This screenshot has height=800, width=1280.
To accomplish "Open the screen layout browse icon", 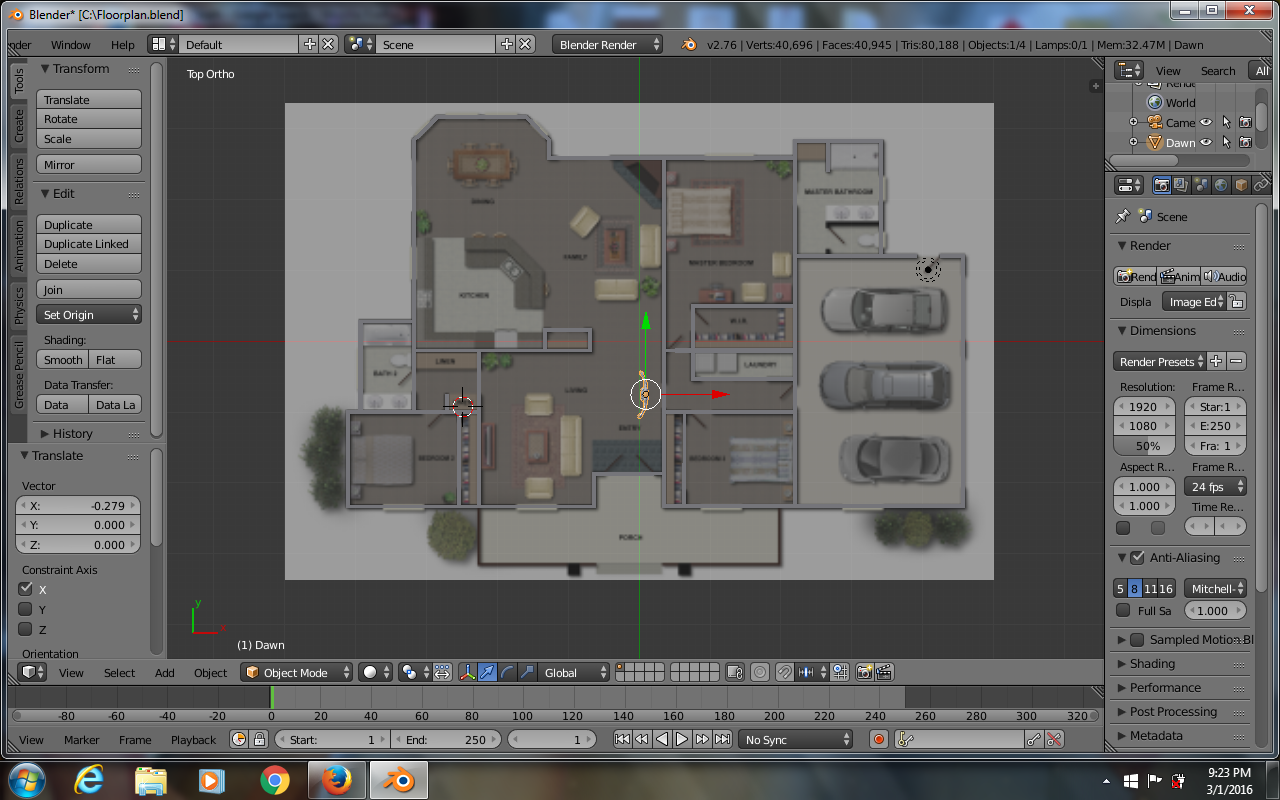I will click(163, 44).
